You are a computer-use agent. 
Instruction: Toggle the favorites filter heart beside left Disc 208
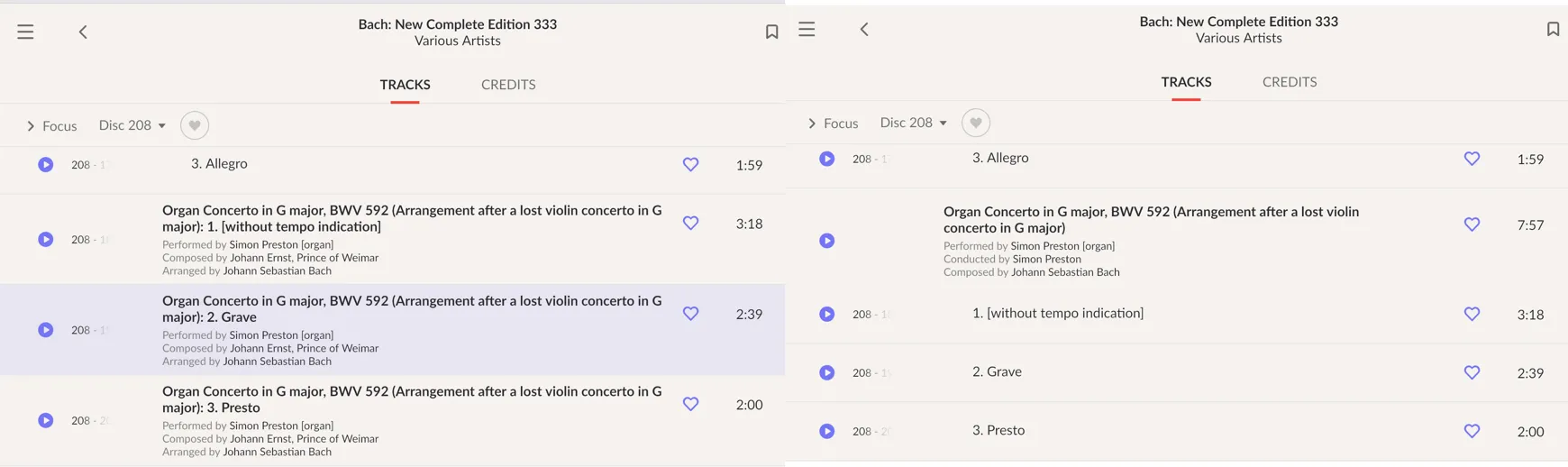click(195, 125)
